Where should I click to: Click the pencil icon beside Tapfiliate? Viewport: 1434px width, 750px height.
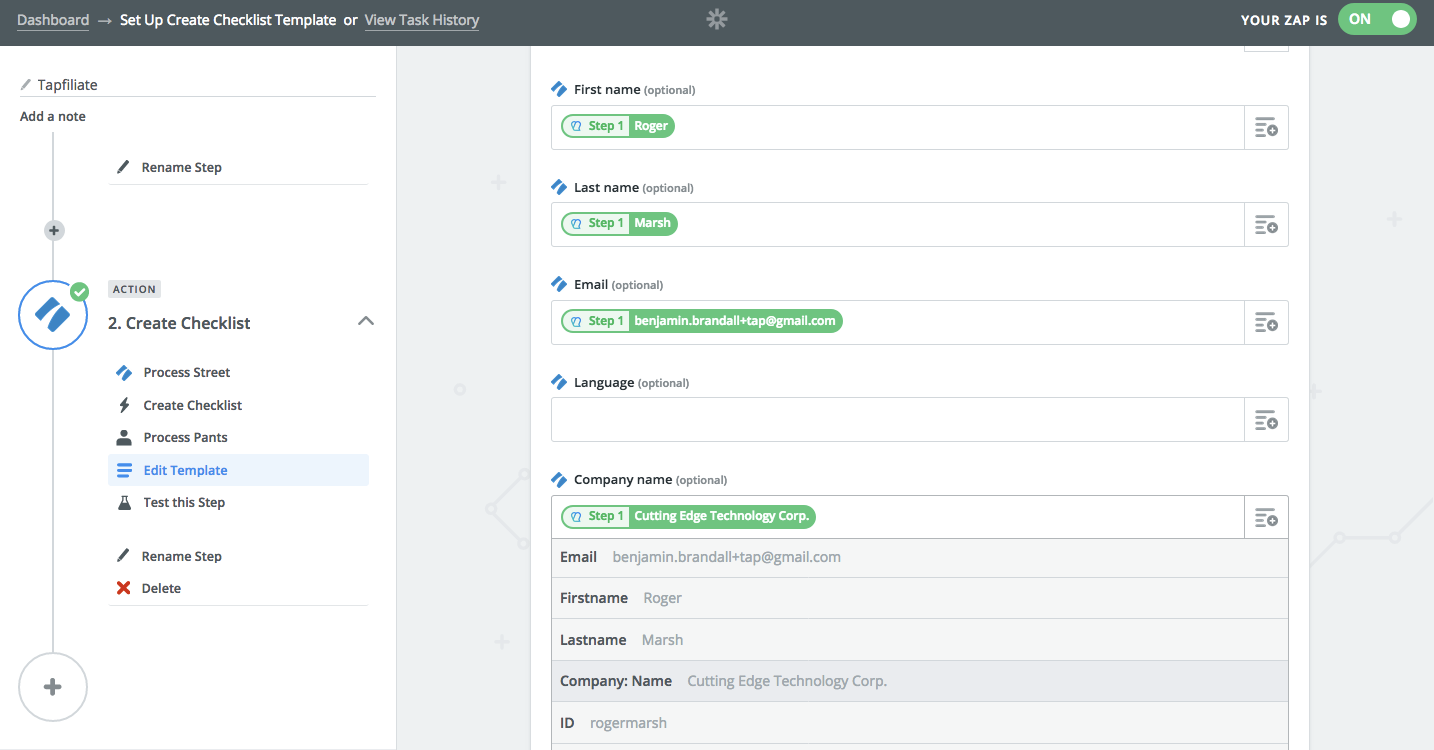26,85
